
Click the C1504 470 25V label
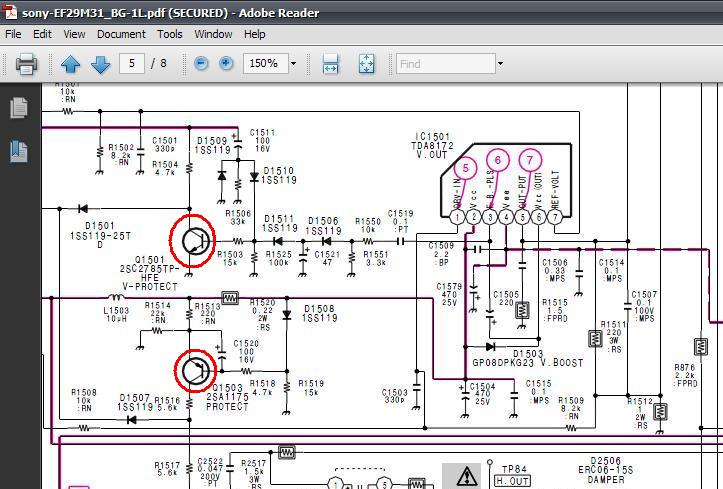(482, 394)
